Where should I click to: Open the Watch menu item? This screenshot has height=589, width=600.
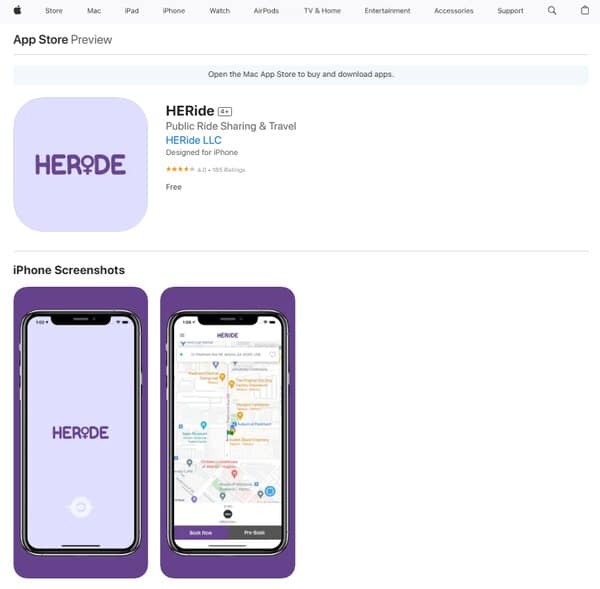click(x=220, y=11)
